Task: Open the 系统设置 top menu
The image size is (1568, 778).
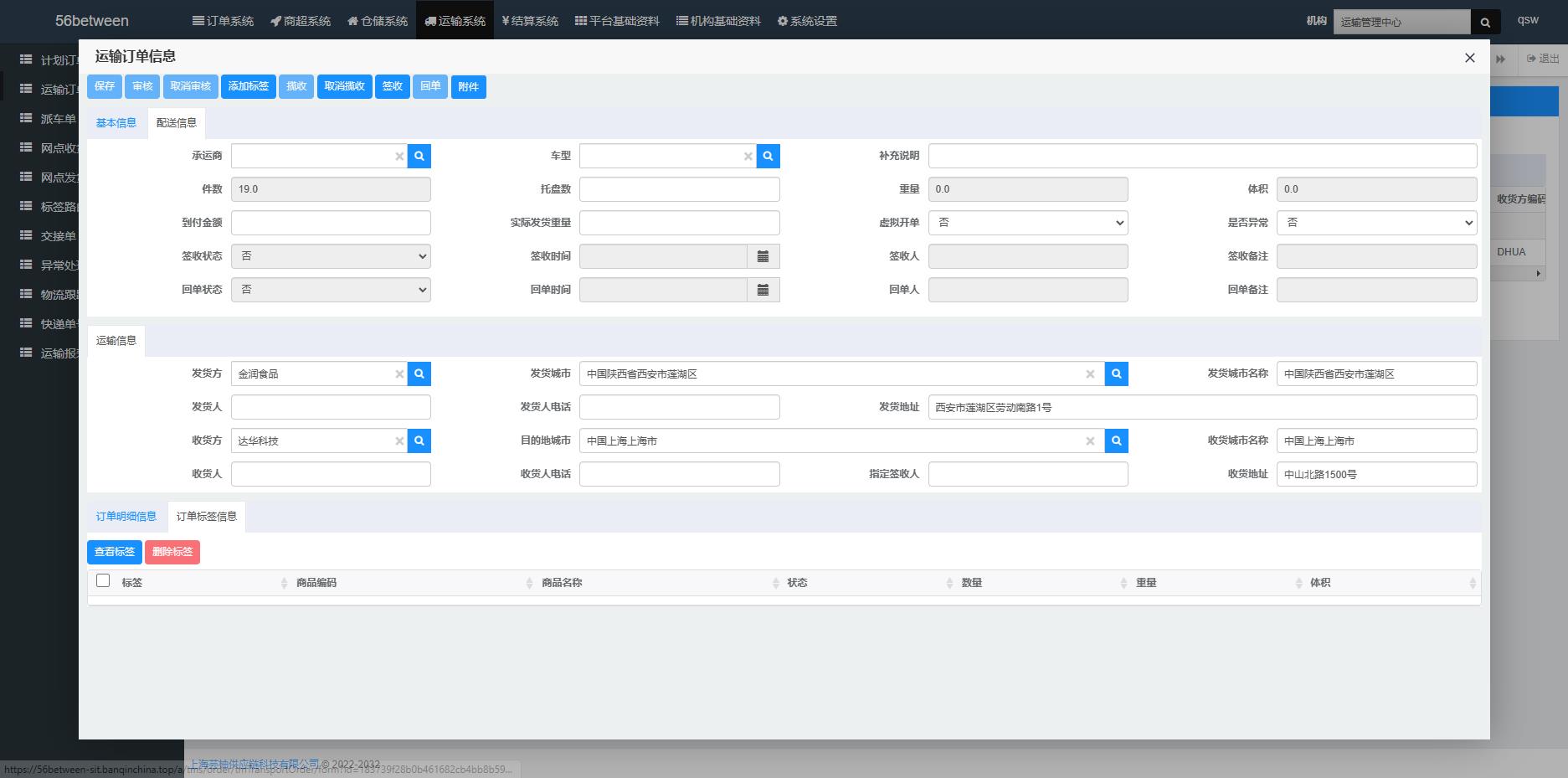Action: tap(807, 21)
